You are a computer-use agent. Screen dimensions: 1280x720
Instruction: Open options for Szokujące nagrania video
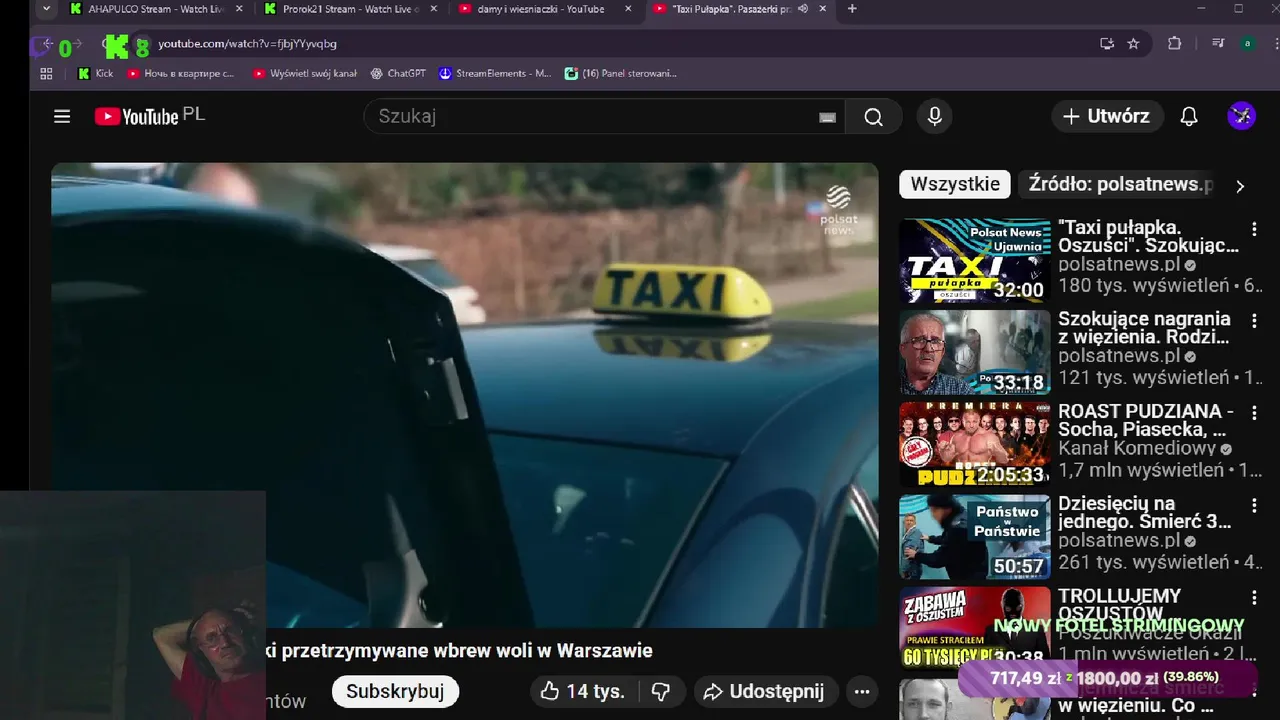point(1254,321)
